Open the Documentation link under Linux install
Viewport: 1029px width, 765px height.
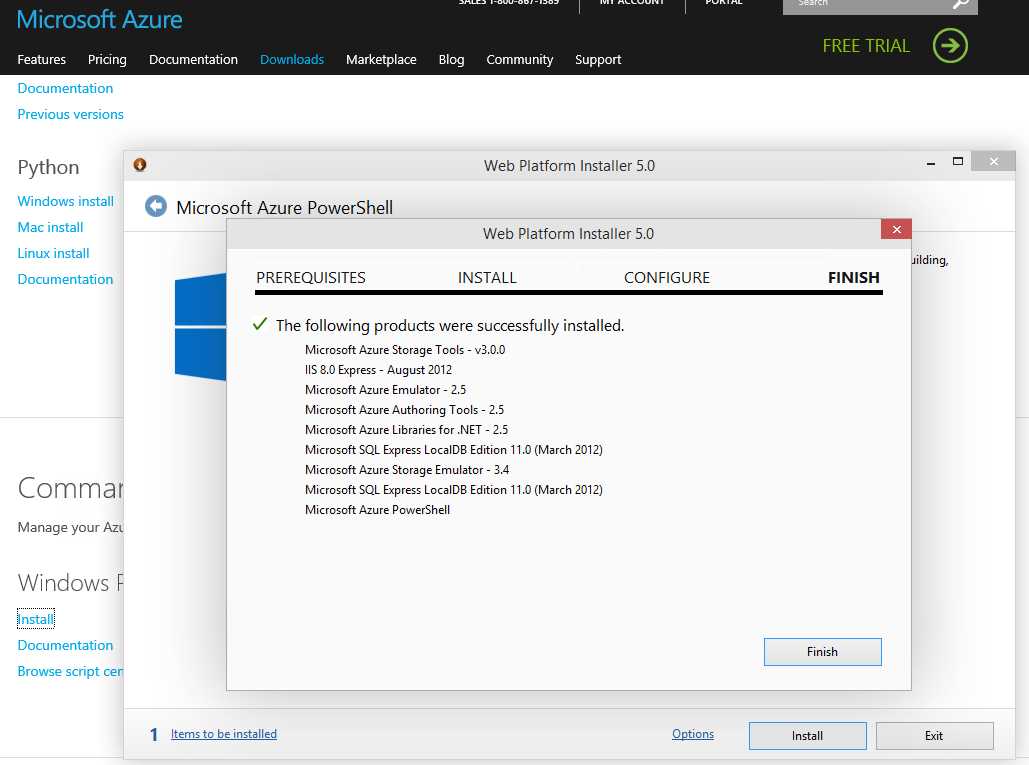tap(65, 279)
